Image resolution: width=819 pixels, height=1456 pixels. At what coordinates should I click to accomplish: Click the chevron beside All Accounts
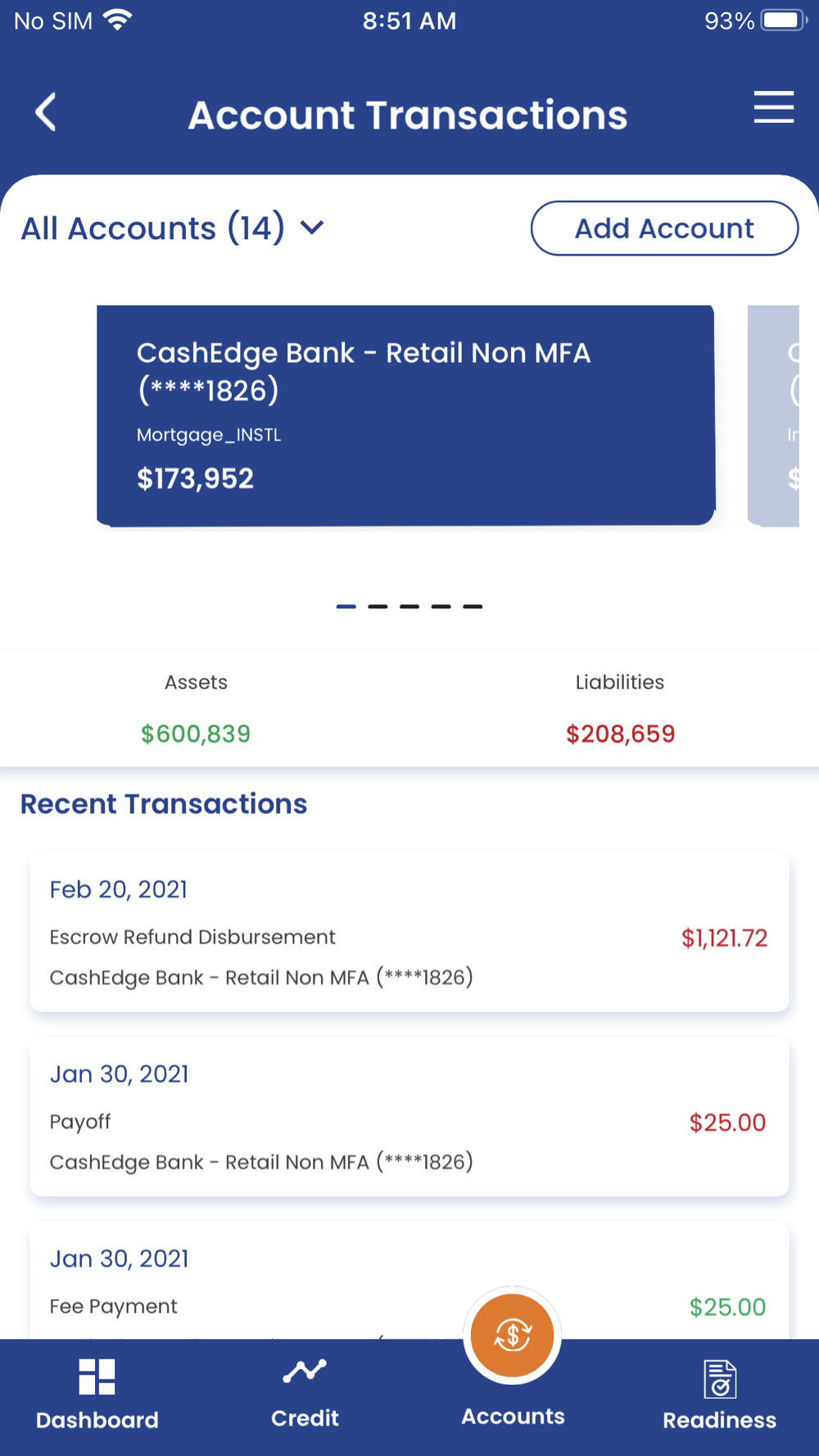[x=312, y=228]
